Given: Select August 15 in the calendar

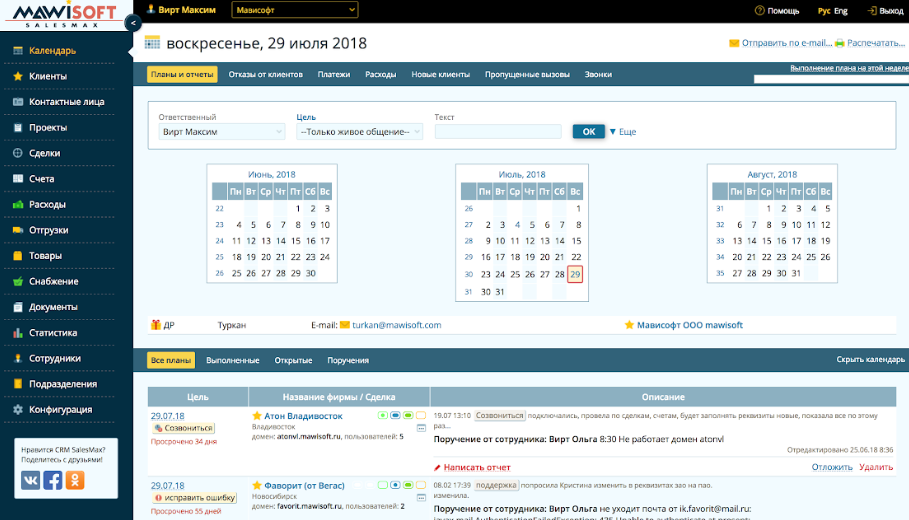Looking at the screenshot, I should coord(766,241).
